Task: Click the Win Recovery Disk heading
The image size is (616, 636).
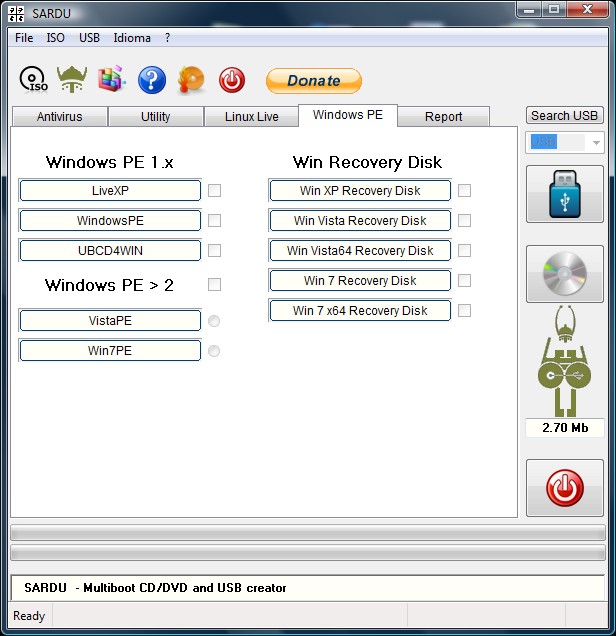Action: (367, 162)
